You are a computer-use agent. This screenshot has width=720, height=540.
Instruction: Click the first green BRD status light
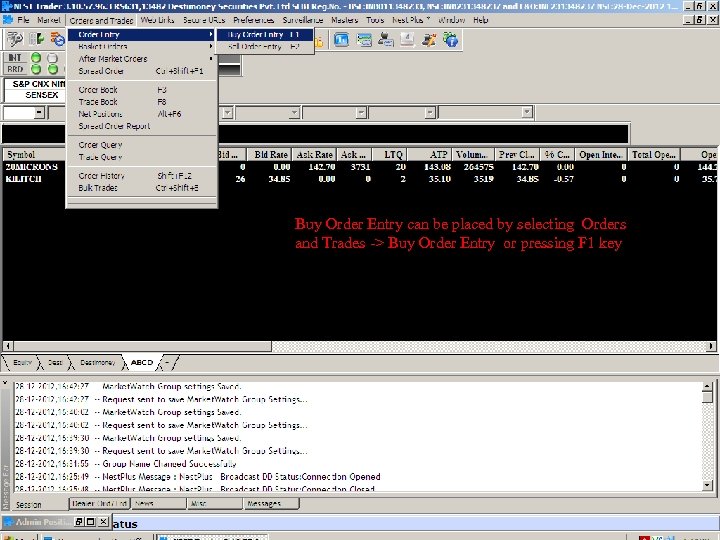[36, 69]
